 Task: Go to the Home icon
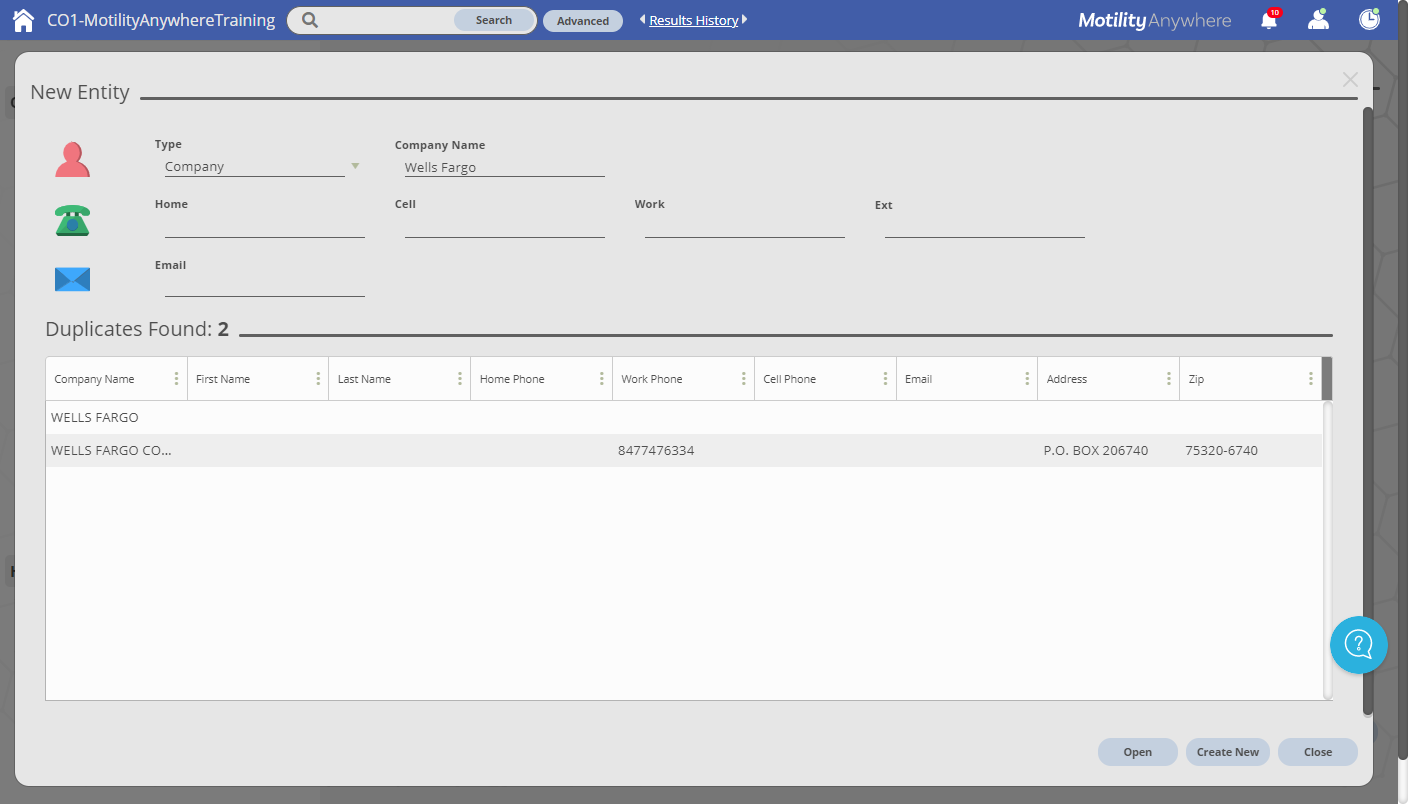(x=23, y=20)
